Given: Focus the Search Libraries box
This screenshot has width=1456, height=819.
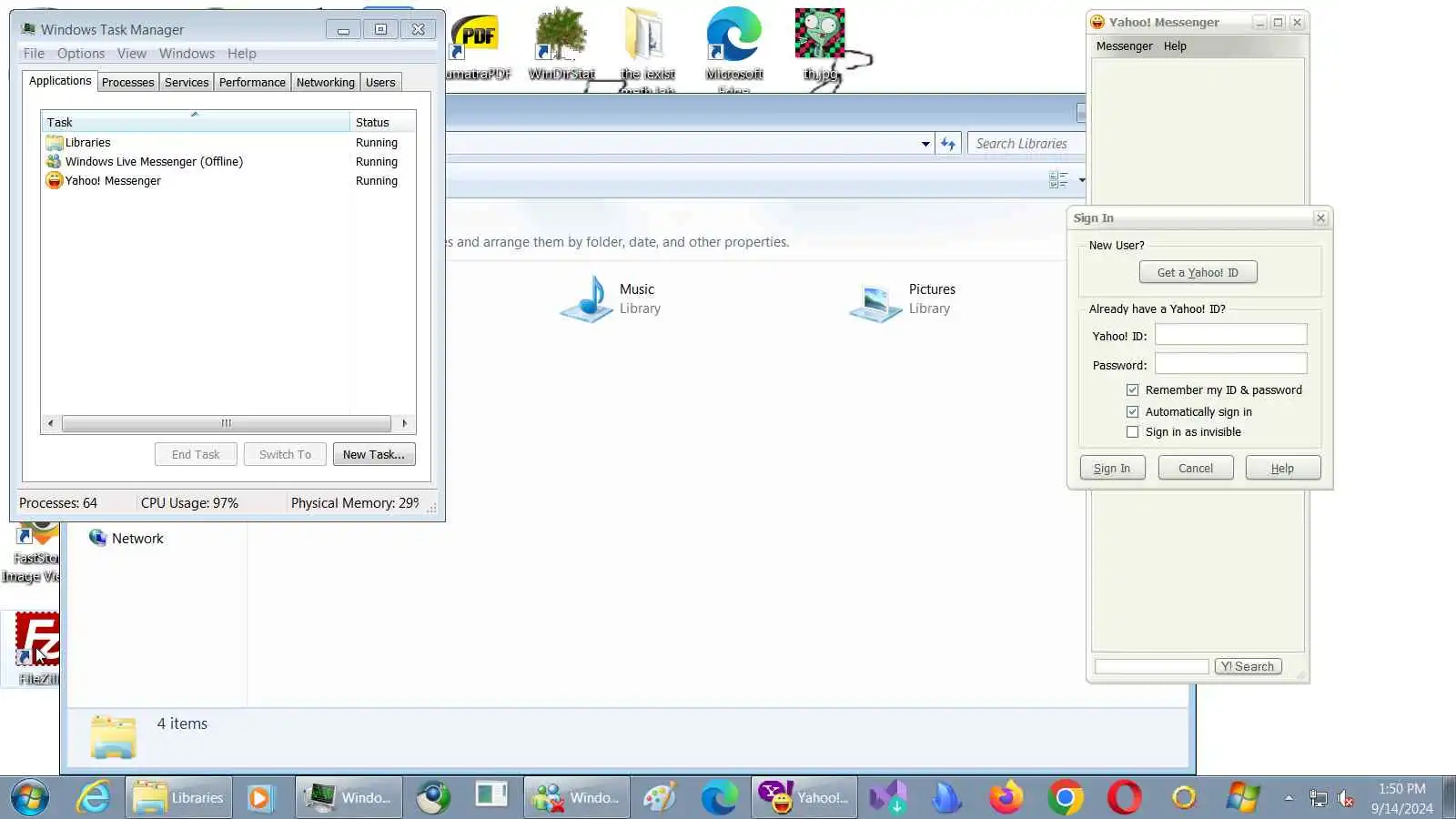Looking at the screenshot, I should pyautogui.click(x=1026, y=144).
